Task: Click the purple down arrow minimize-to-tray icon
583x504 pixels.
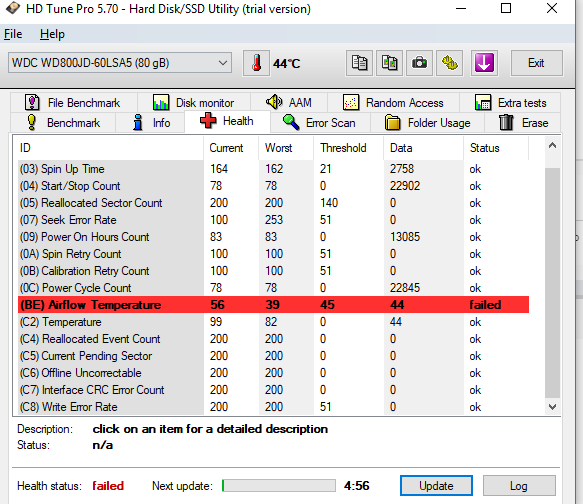Action: [484, 63]
